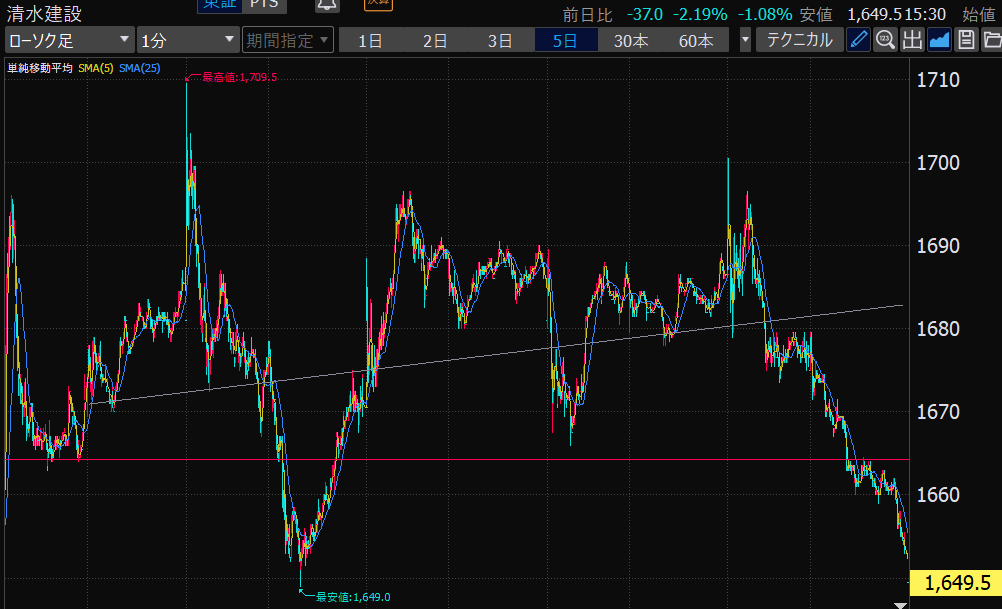Click the scroll-down arrow below price axis
The image size is (1002, 609).
[900, 605]
